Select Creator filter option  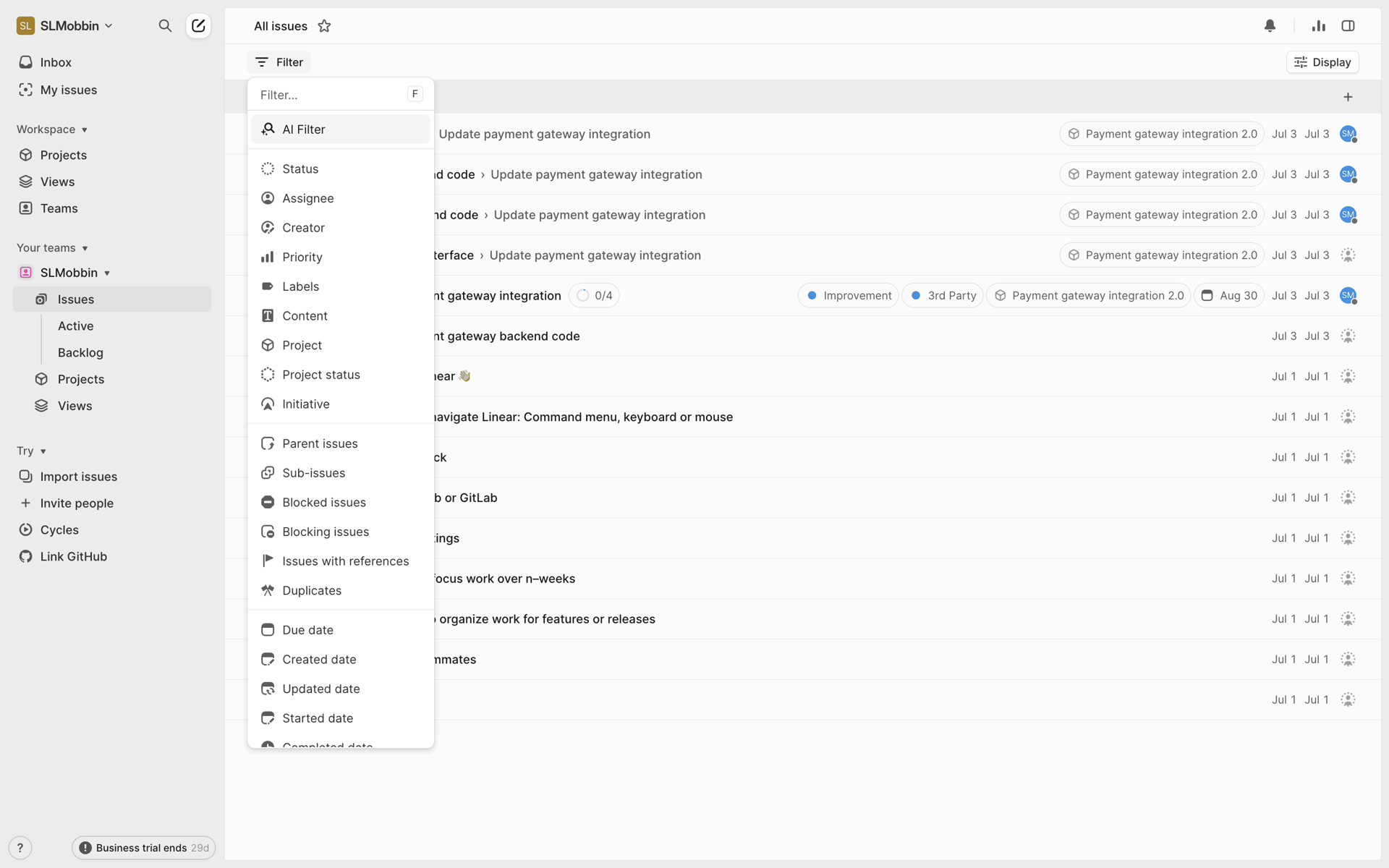coord(341,228)
